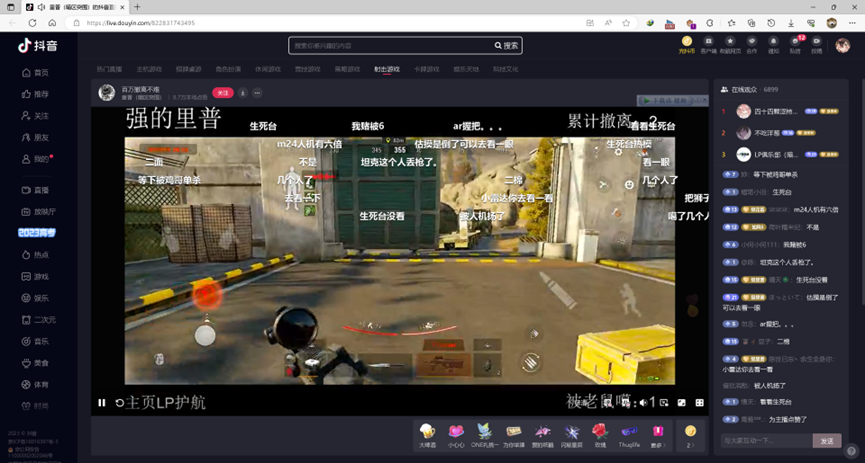Image resolution: width=865 pixels, height=463 pixels.
Task: Enter fullscreen mode on the player
Action: (x=700, y=402)
